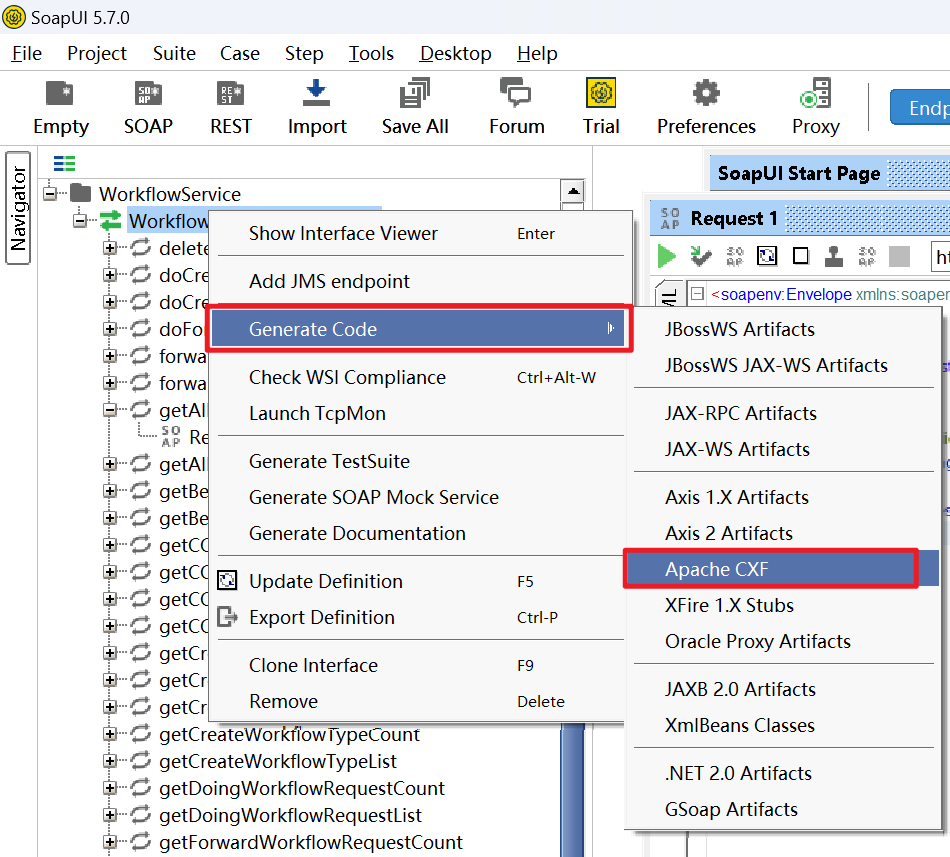This screenshot has width=950, height=857.
Task: Open Preferences gear icon
Action: [706, 93]
